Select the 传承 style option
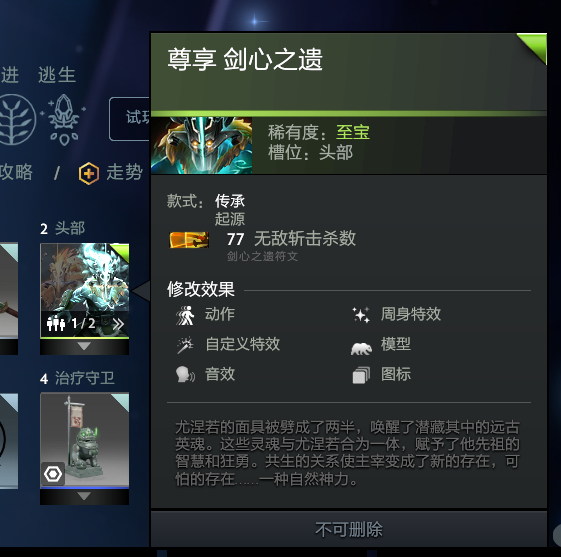 coord(230,201)
